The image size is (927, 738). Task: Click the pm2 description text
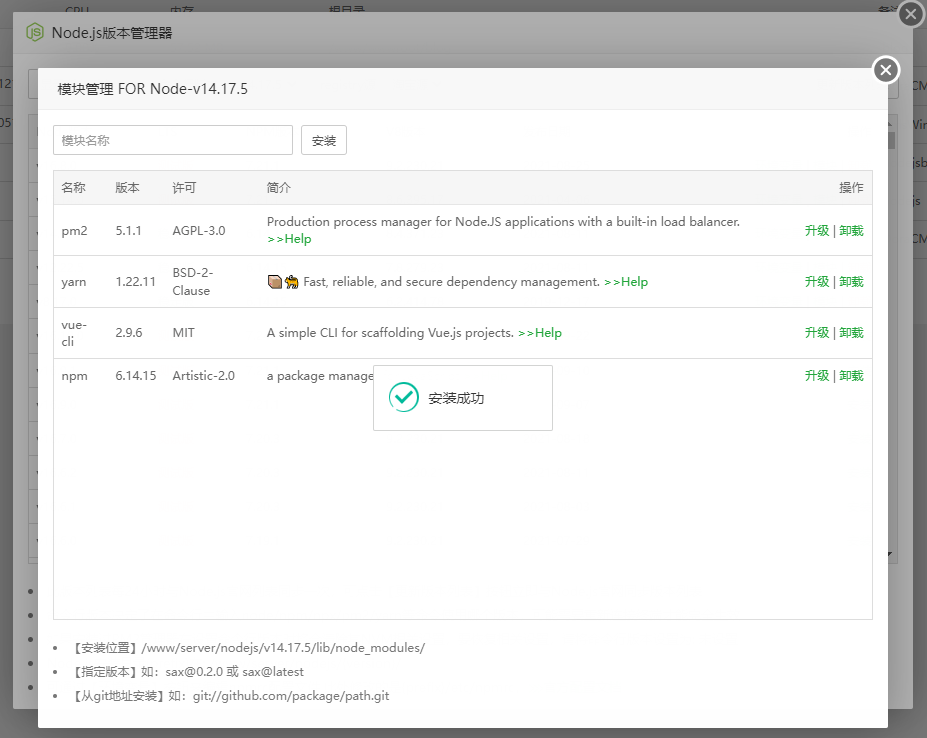coord(503,222)
